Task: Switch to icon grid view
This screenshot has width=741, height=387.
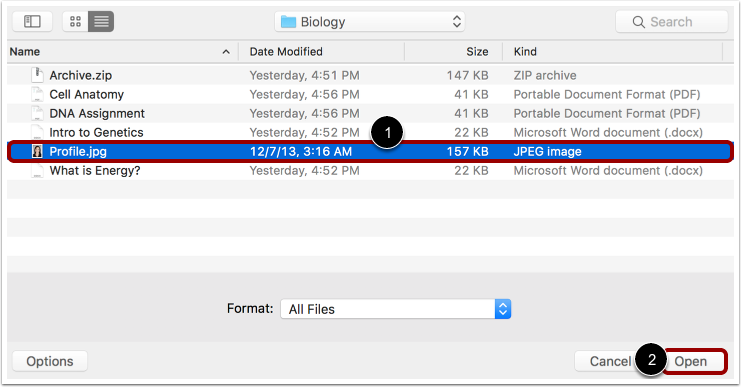Action: point(75,21)
